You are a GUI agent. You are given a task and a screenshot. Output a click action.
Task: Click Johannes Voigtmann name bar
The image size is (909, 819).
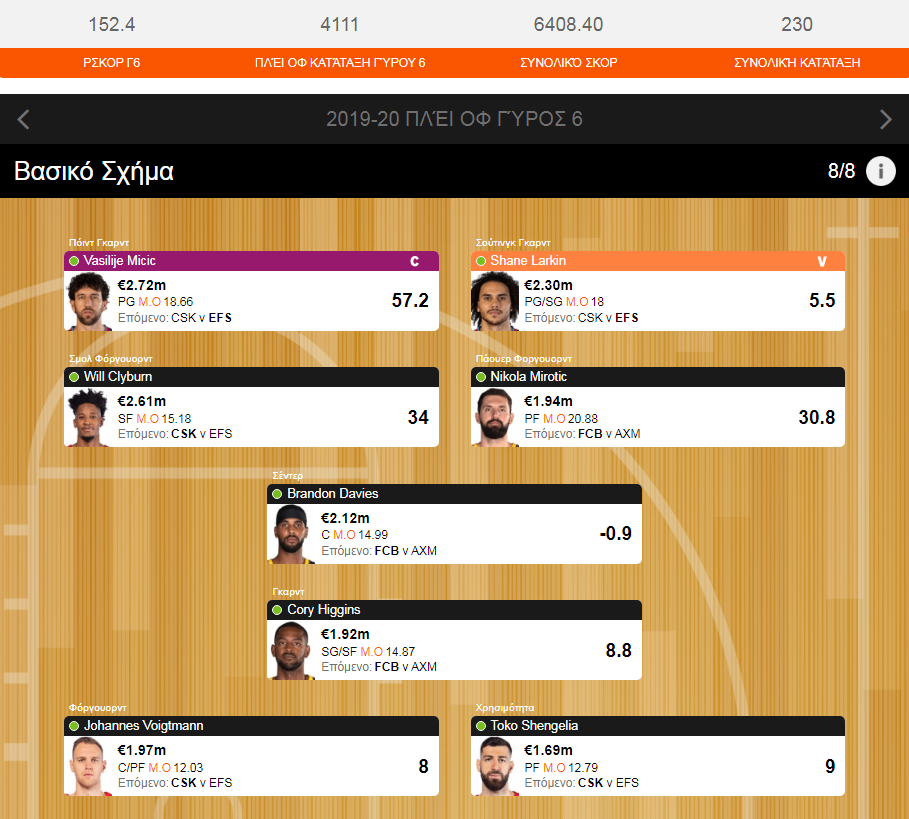(x=251, y=726)
